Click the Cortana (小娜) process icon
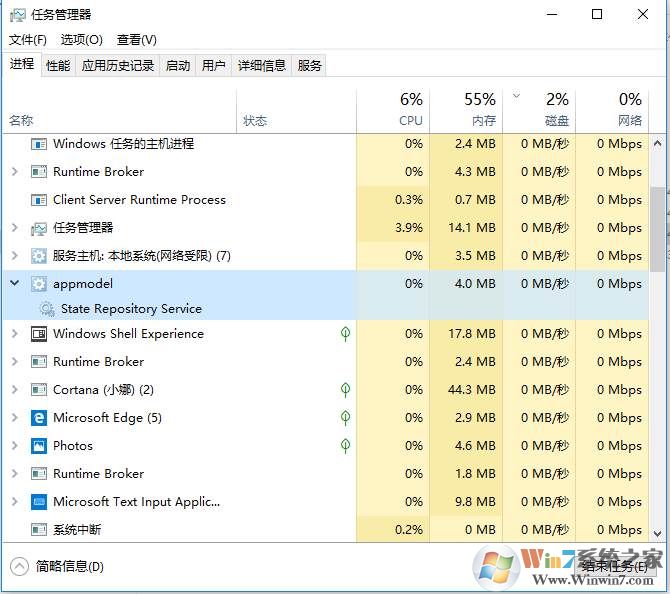 pos(39,390)
